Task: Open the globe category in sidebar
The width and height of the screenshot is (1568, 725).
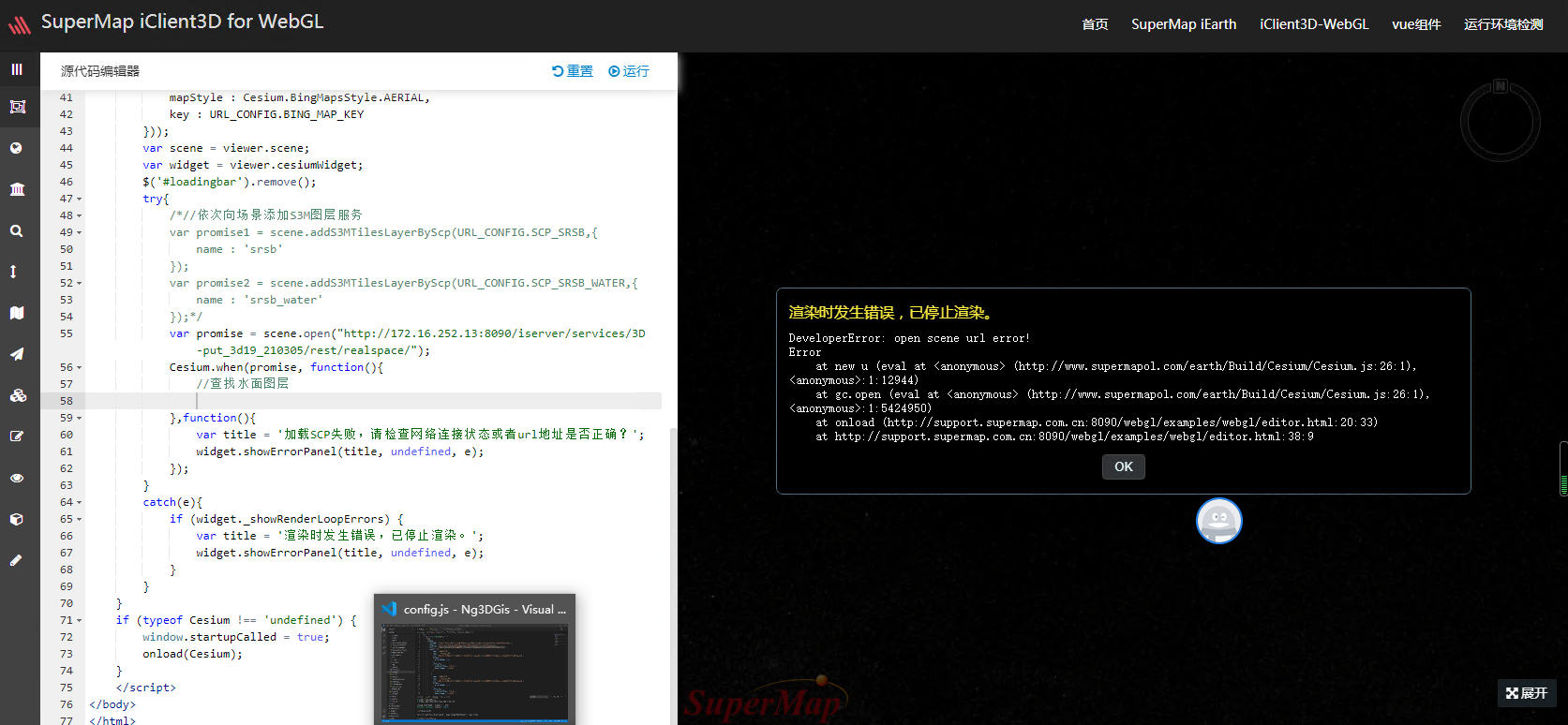Action: click(17, 148)
